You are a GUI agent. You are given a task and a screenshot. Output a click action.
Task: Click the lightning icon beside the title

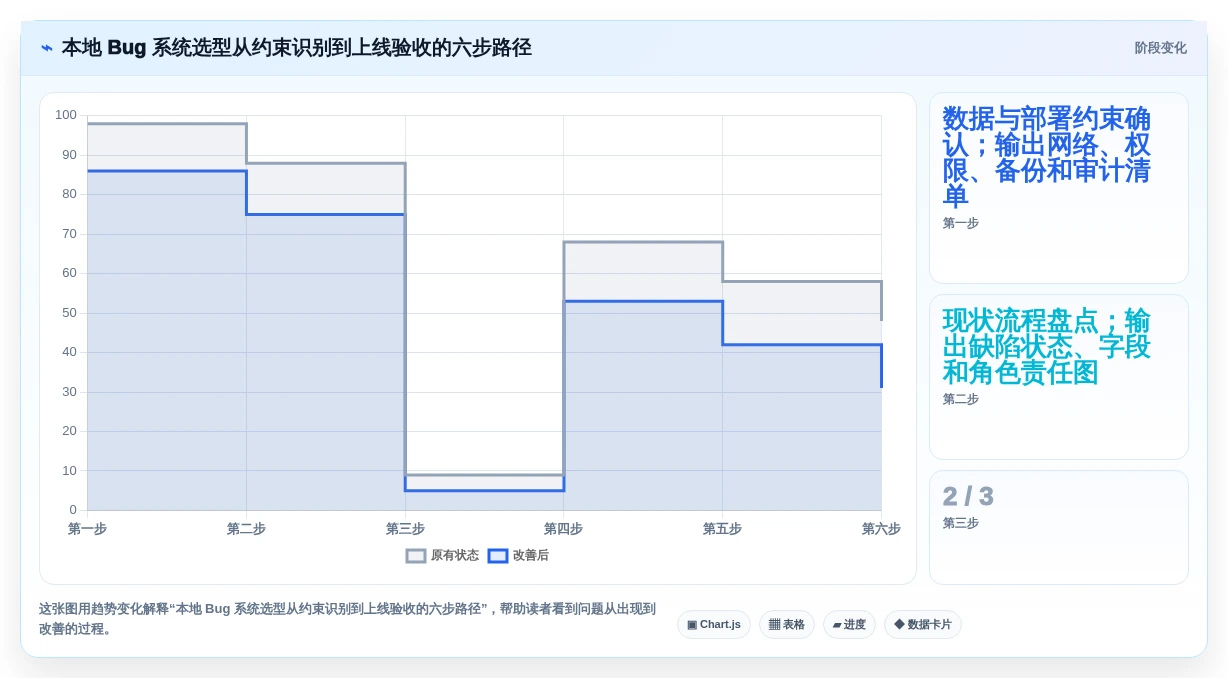pos(47,48)
